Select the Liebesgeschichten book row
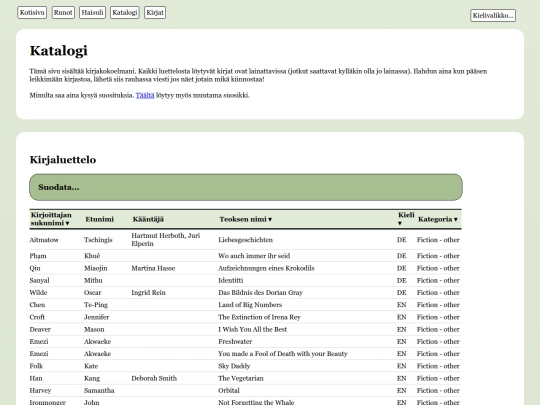Screen dimensions: 540x405 [245, 240]
